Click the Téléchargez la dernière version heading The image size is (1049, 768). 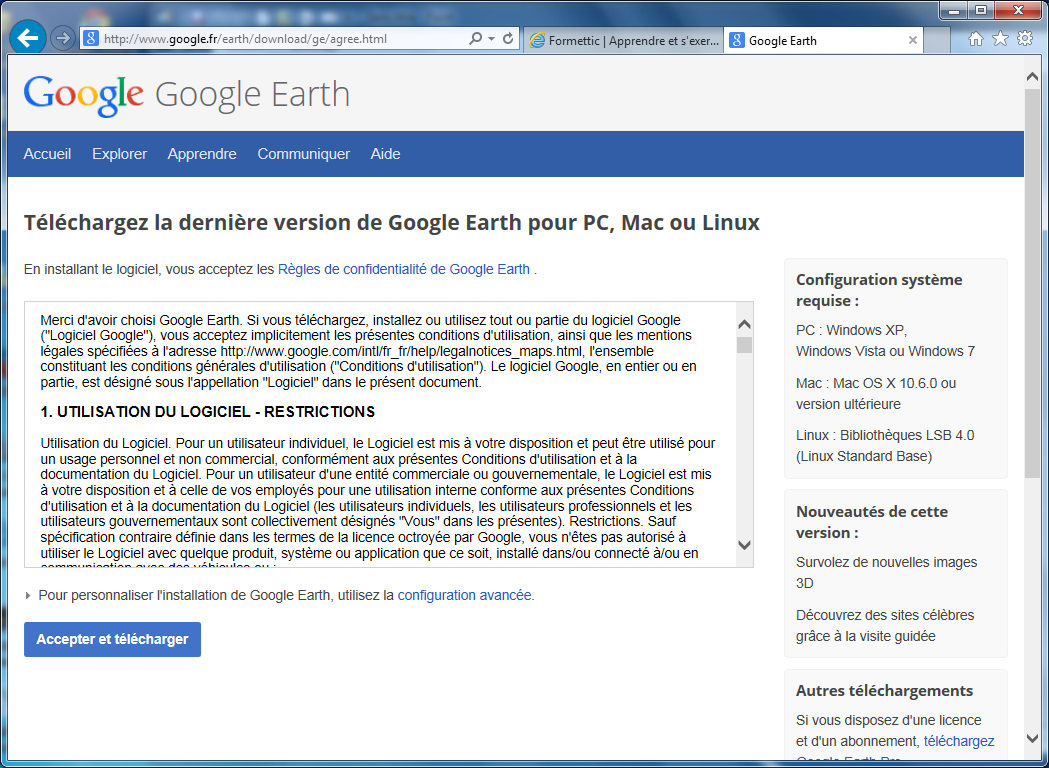[x=392, y=222]
